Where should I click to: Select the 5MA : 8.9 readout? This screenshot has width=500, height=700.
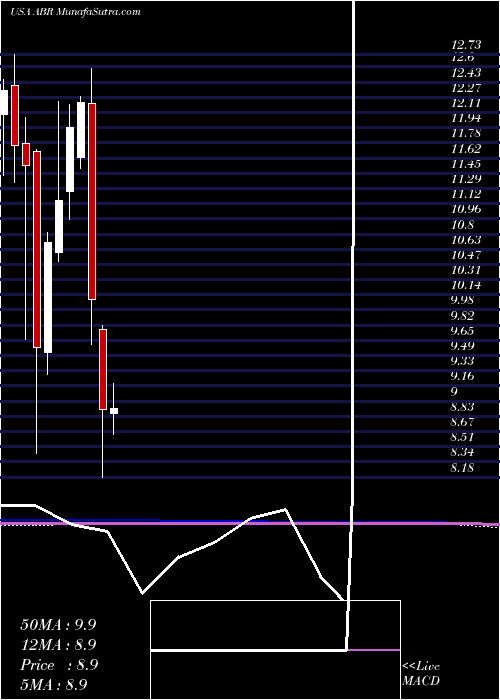(x=54, y=684)
